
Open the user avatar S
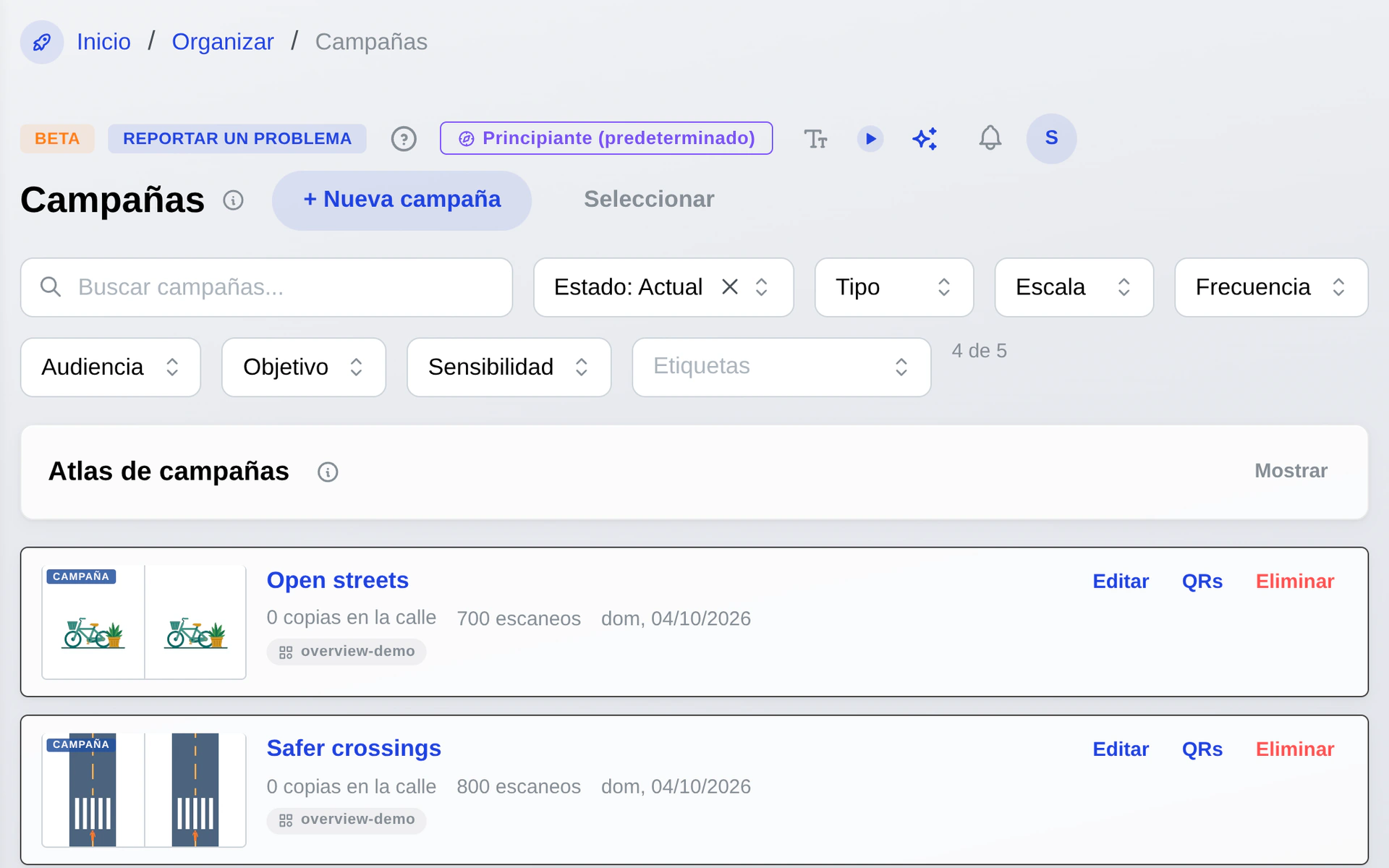[1051, 138]
